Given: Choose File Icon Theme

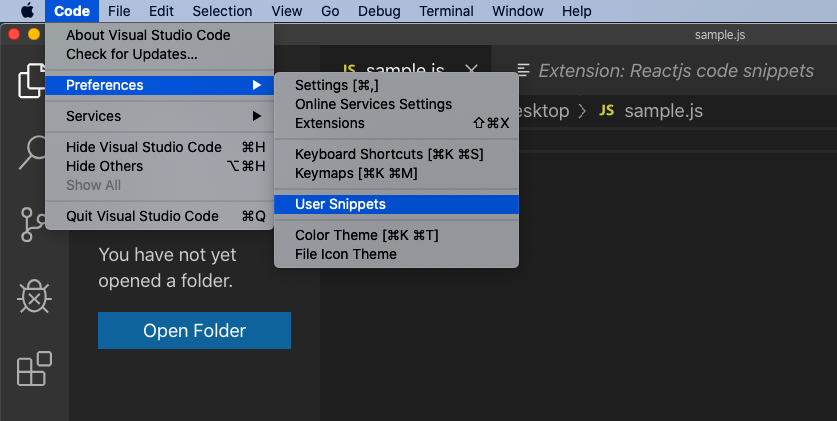Looking at the screenshot, I should click(396, 255).
